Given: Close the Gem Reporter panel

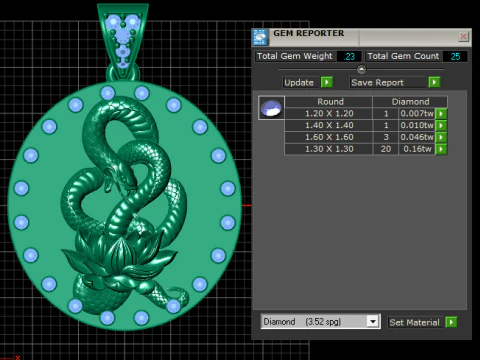Looking at the screenshot, I should [x=463, y=36].
